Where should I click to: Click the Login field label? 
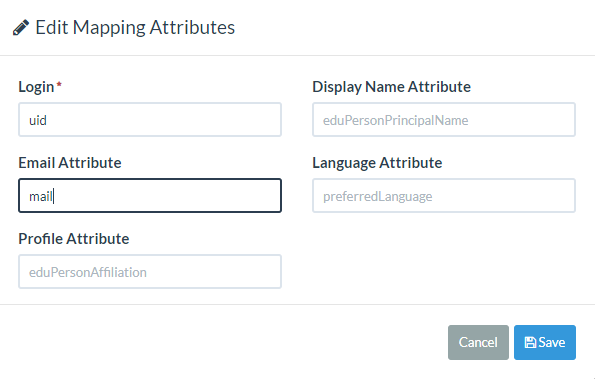click(x=36, y=87)
